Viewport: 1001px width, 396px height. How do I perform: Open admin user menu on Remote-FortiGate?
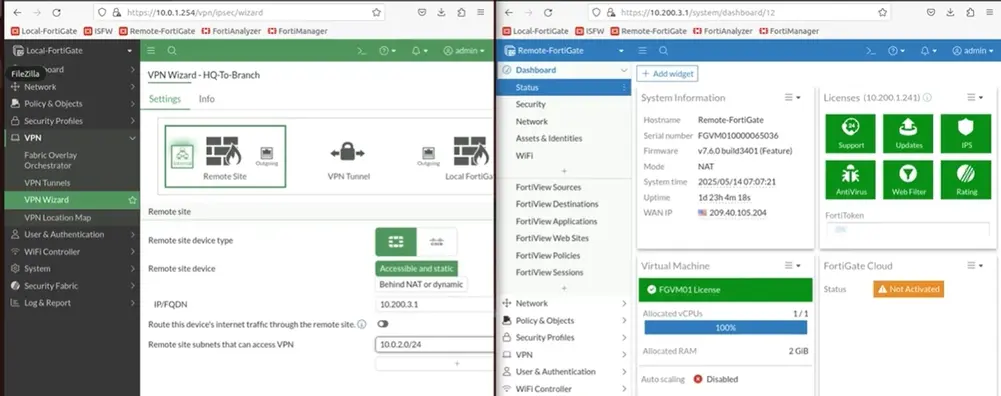tap(973, 50)
